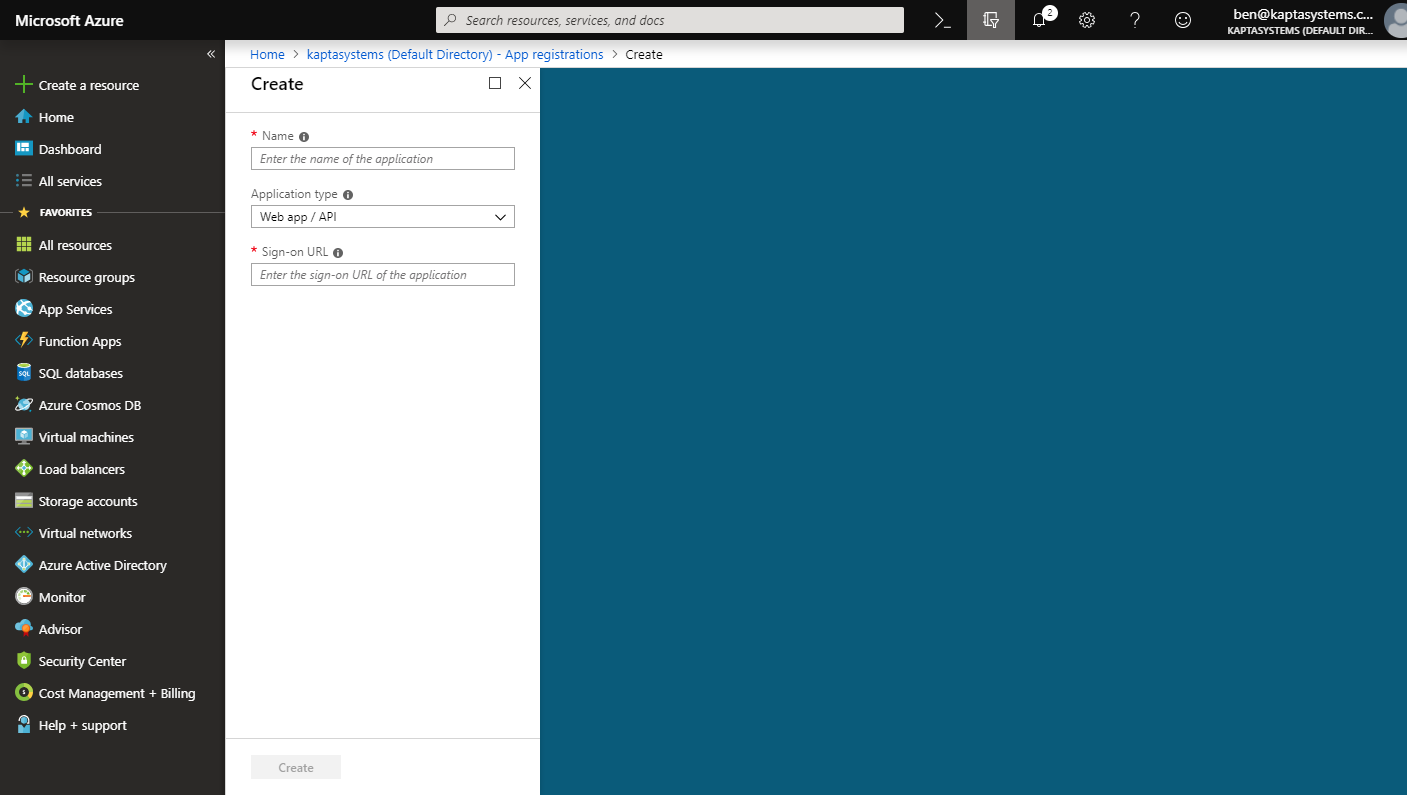Screen dimensions: 1407x795
Task: Click the Create button at the bottom
Action: click(x=295, y=767)
